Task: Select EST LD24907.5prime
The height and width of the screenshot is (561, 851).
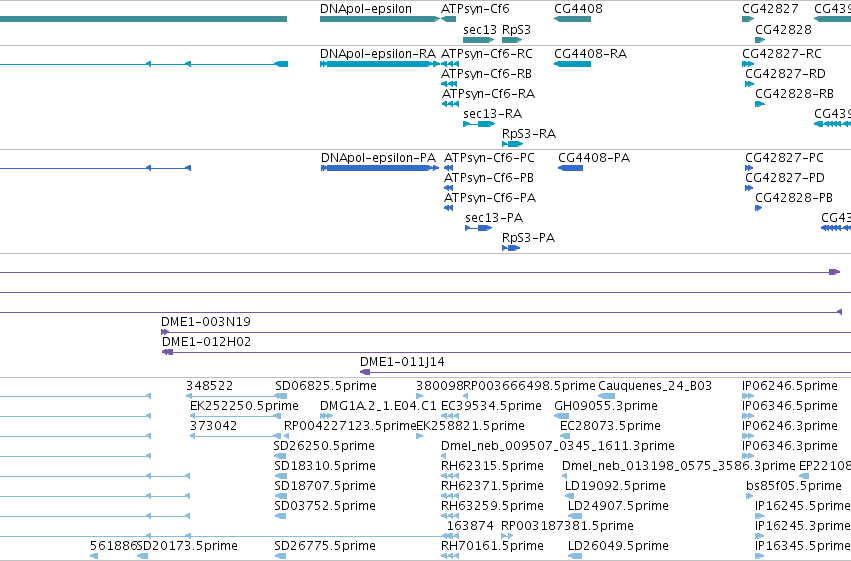Action: pos(618,506)
